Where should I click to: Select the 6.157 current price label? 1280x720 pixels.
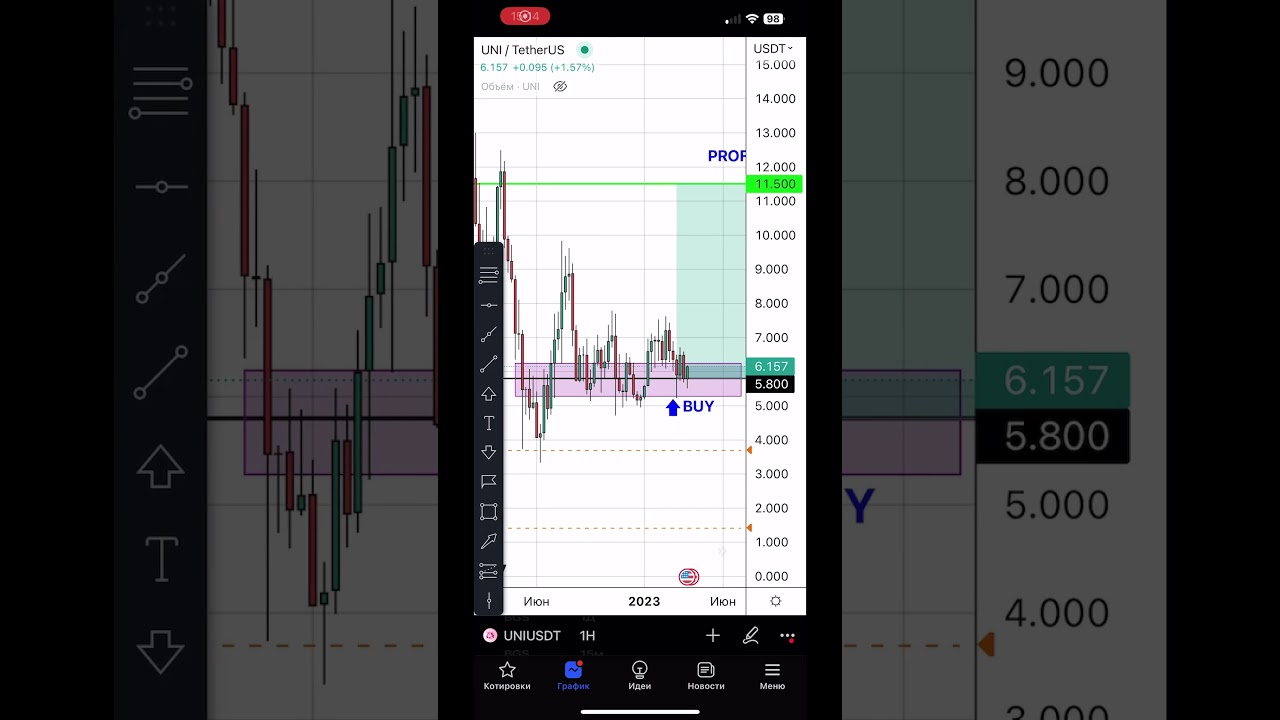tap(772, 367)
